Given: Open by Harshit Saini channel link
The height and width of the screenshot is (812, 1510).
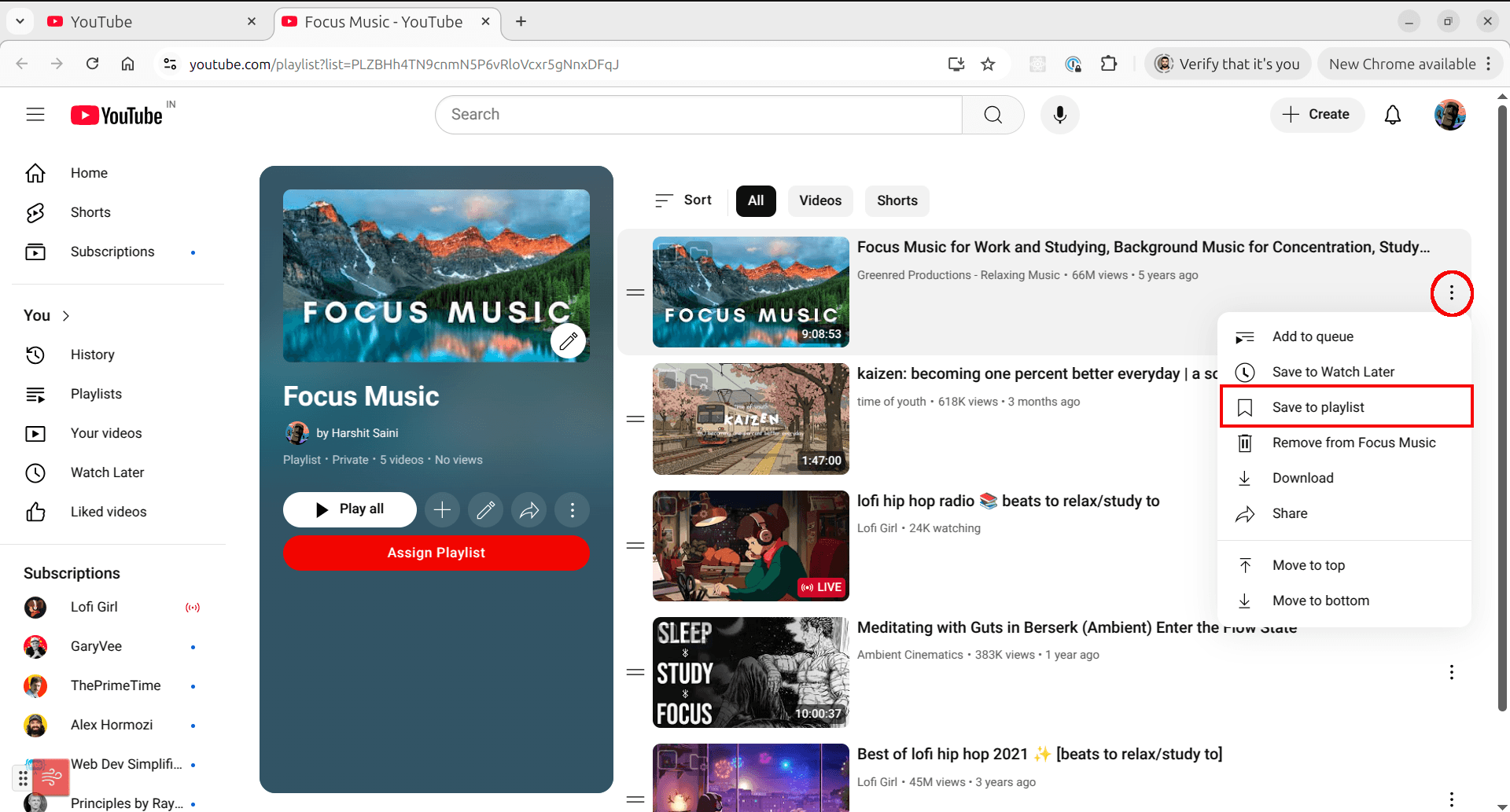Looking at the screenshot, I should point(356,433).
